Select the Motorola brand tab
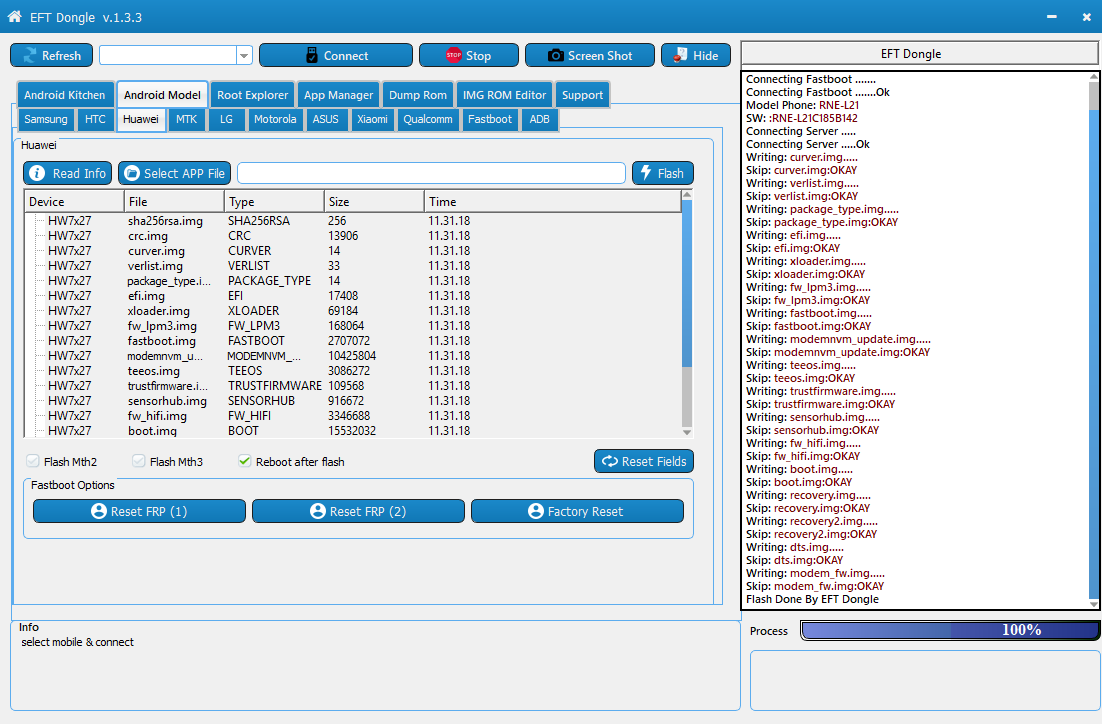The image size is (1102, 724). tap(275, 119)
